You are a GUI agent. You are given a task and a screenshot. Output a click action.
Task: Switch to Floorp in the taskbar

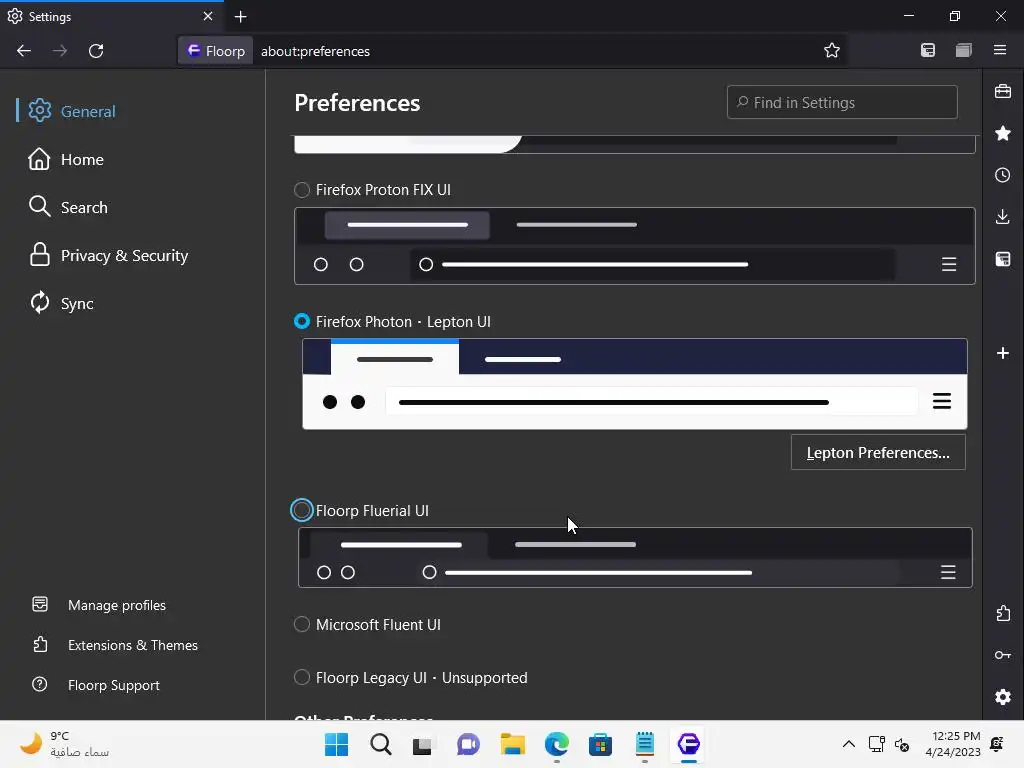(689, 744)
